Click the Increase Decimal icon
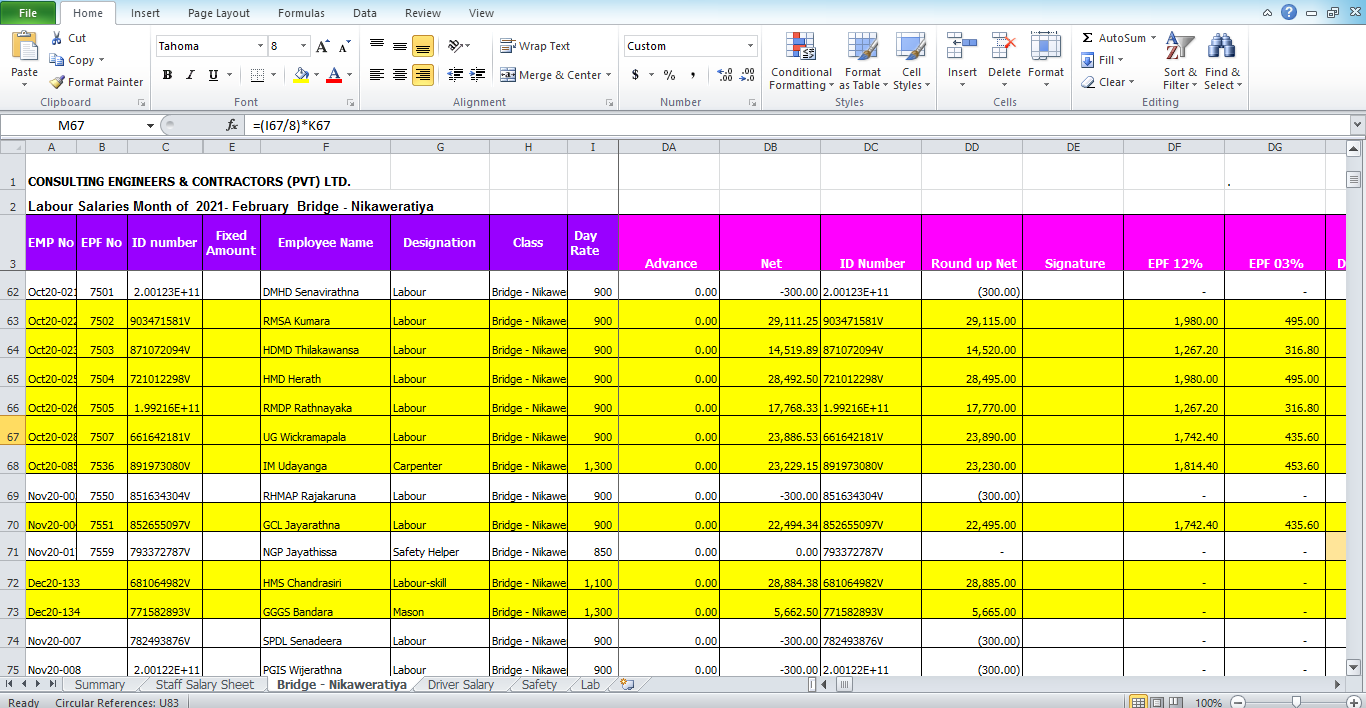1366x708 pixels. [x=722, y=74]
